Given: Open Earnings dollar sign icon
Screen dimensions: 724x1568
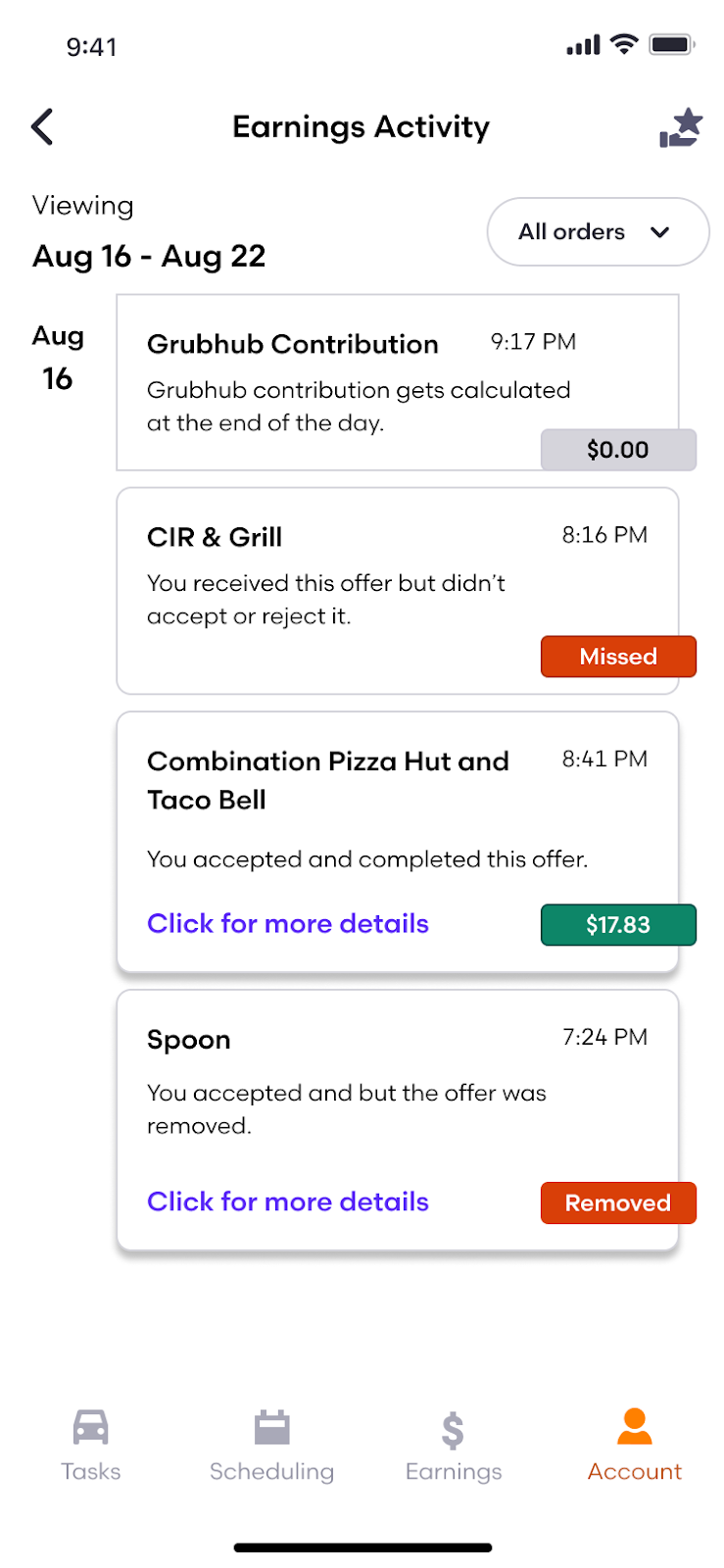Looking at the screenshot, I should (x=453, y=1430).
